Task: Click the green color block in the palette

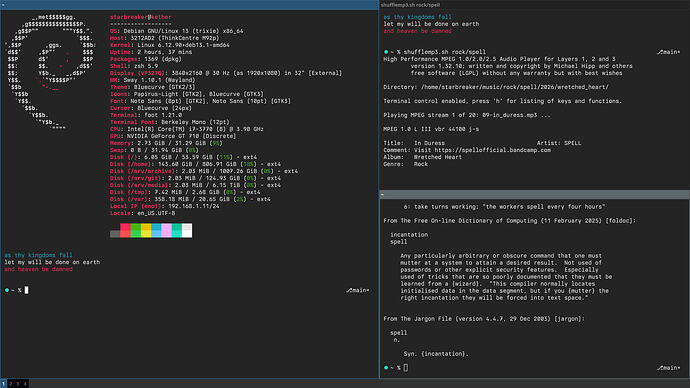Action: (136, 231)
